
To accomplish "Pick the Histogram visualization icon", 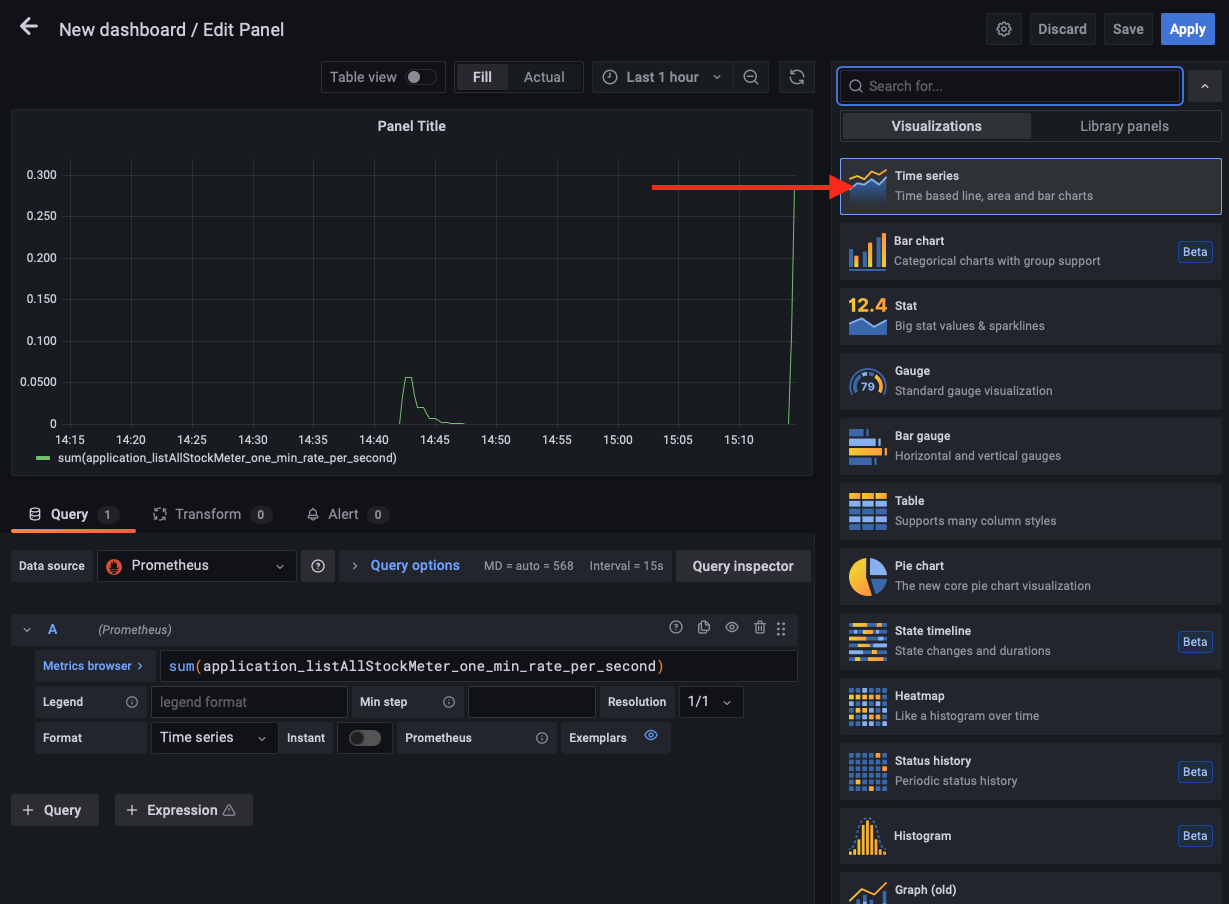I will 868,836.
